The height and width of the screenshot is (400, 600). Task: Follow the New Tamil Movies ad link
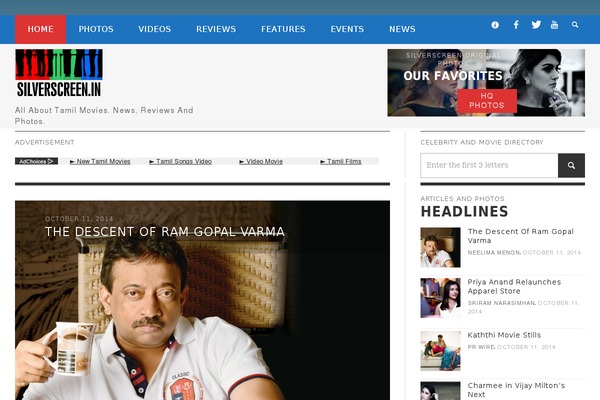pos(100,162)
